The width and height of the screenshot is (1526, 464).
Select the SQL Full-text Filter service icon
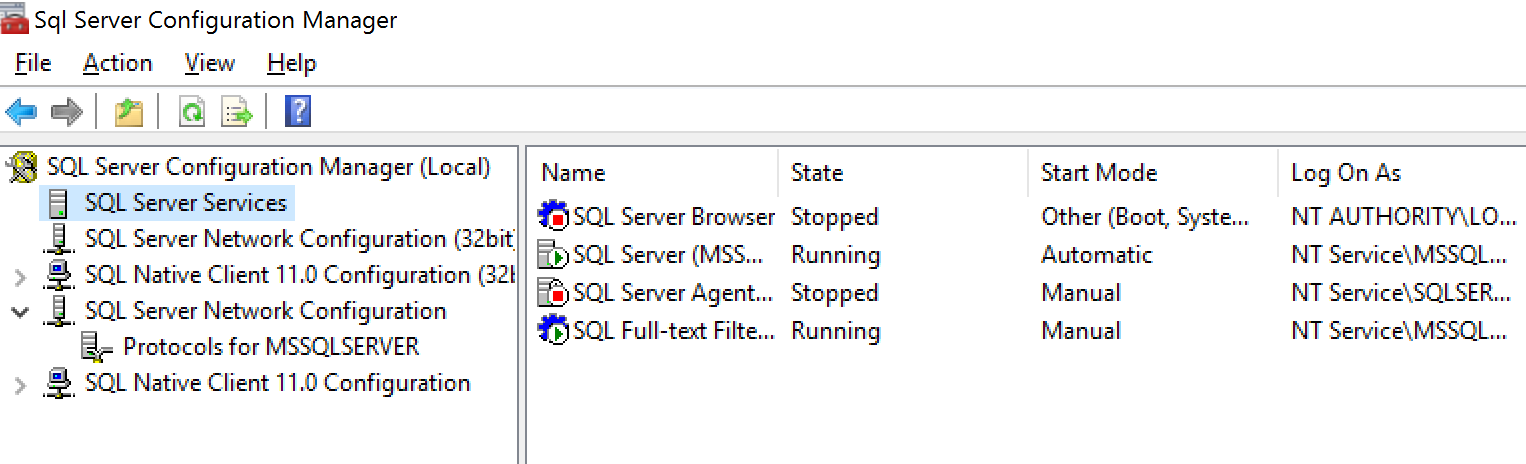(x=553, y=331)
